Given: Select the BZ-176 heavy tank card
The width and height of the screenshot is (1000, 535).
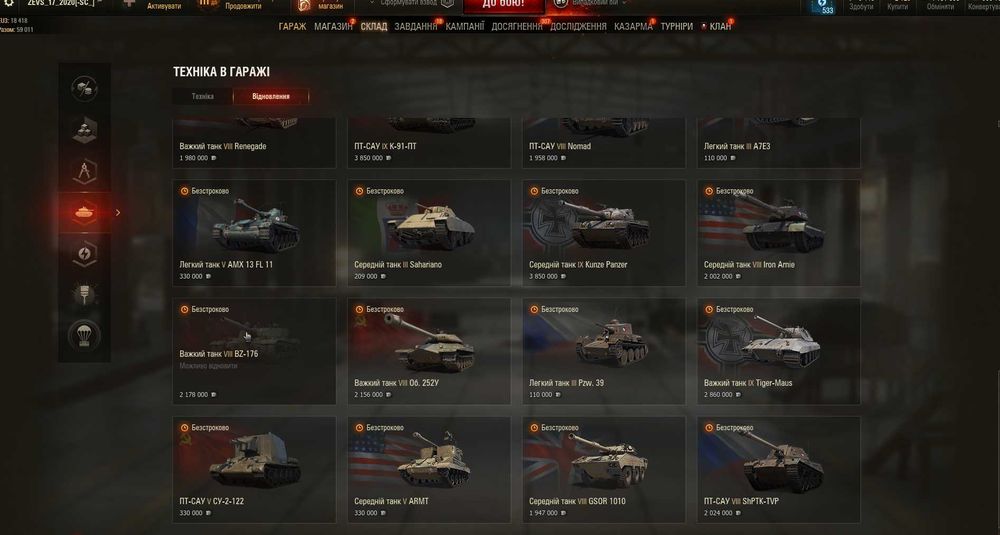Looking at the screenshot, I should coord(254,351).
